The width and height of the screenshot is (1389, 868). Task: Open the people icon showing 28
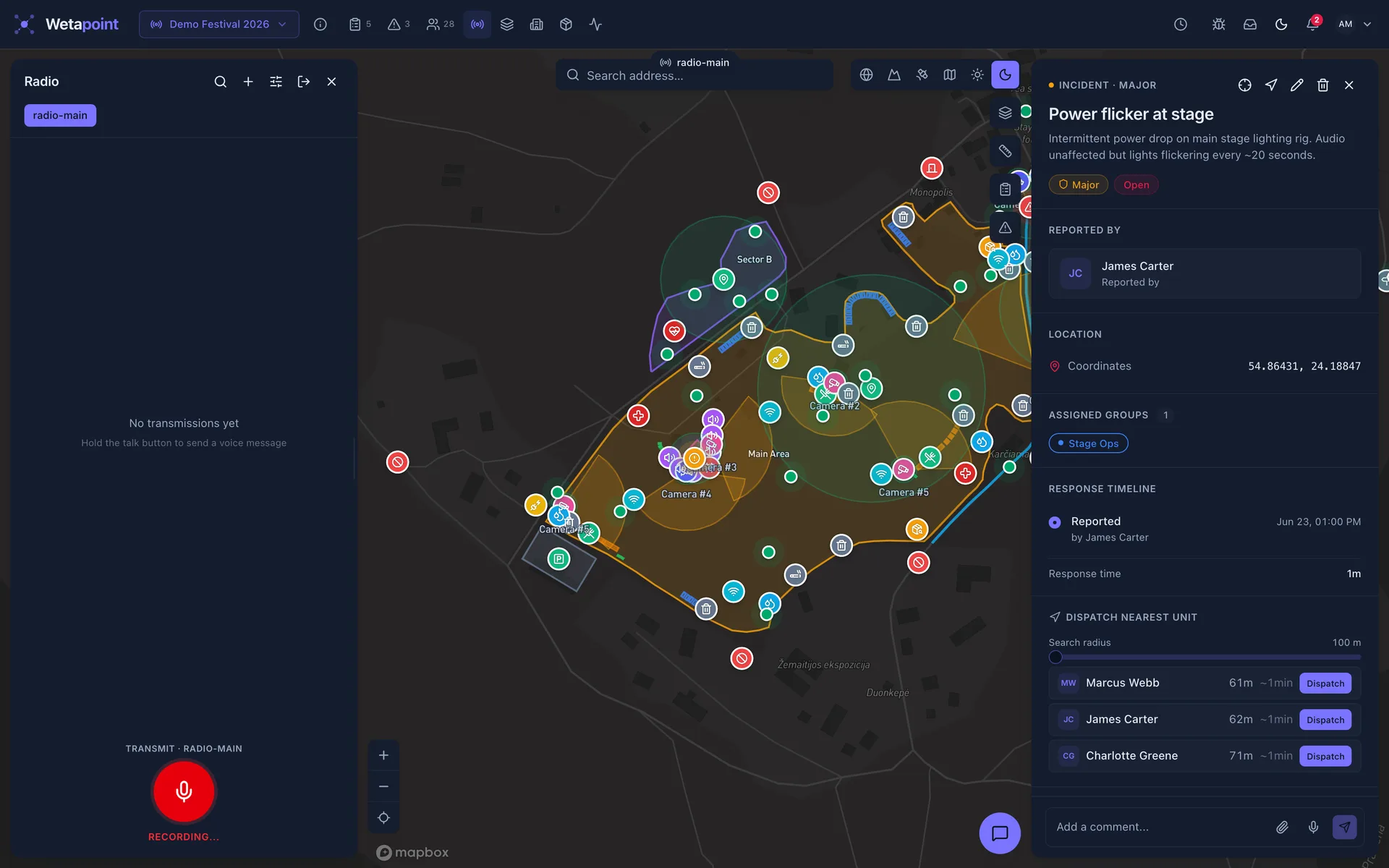pos(440,25)
